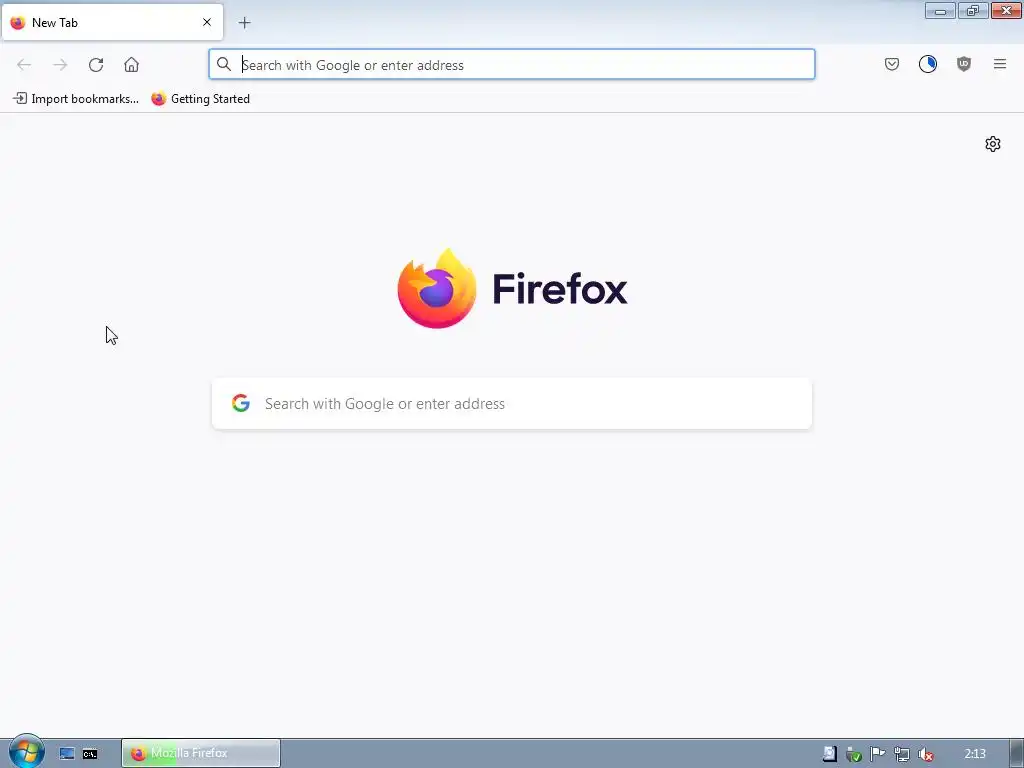Reload the current page
This screenshot has width=1024, height=768.
pos(96,65)
